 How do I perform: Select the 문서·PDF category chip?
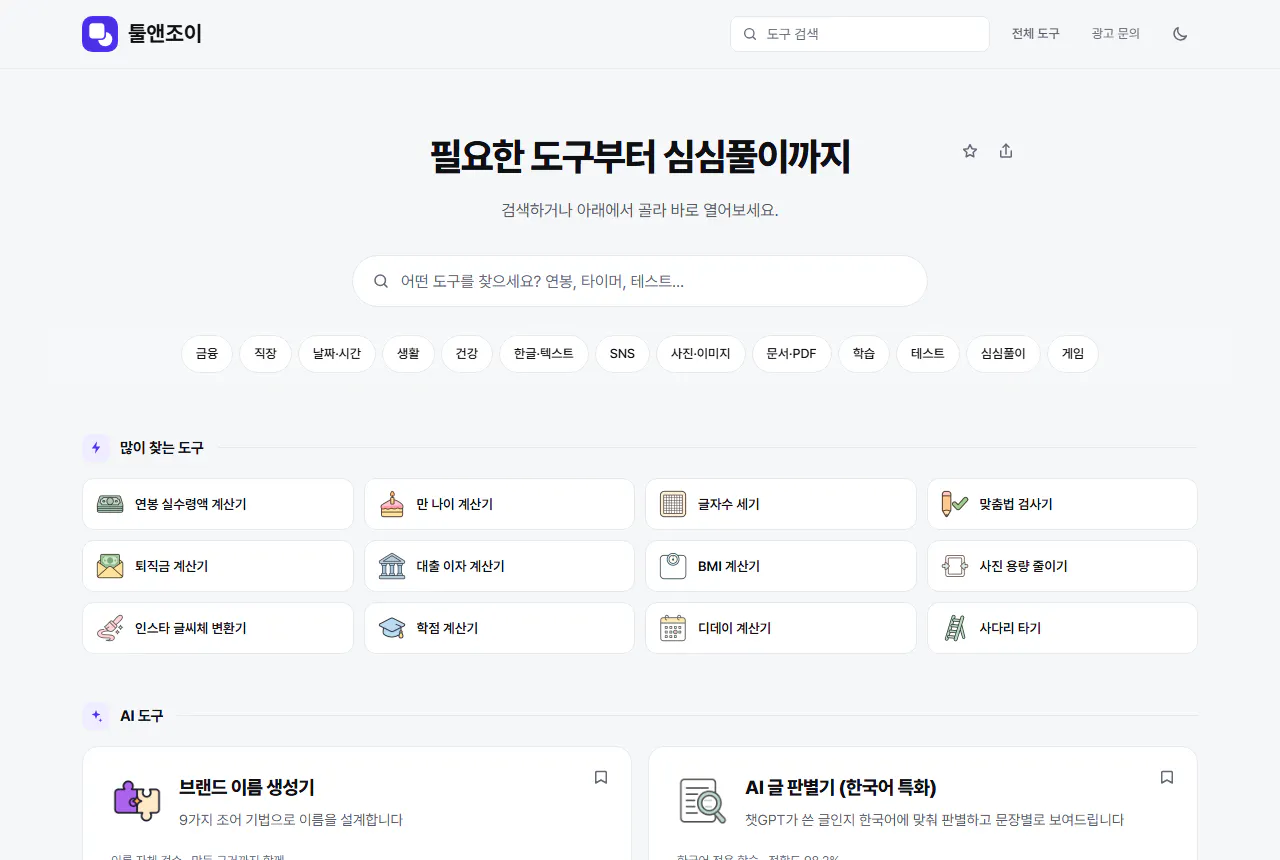pos(792,354)
